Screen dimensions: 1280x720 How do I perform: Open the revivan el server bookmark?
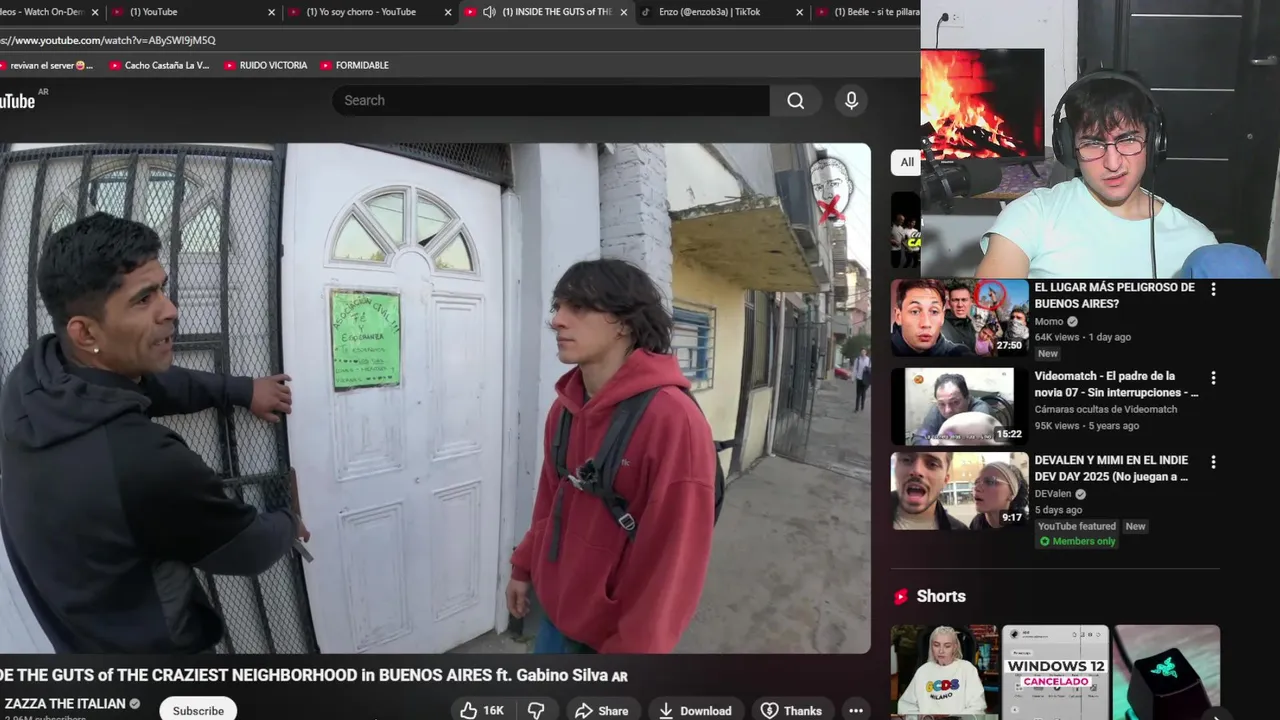pyautogui.click(x=47, y=65)
